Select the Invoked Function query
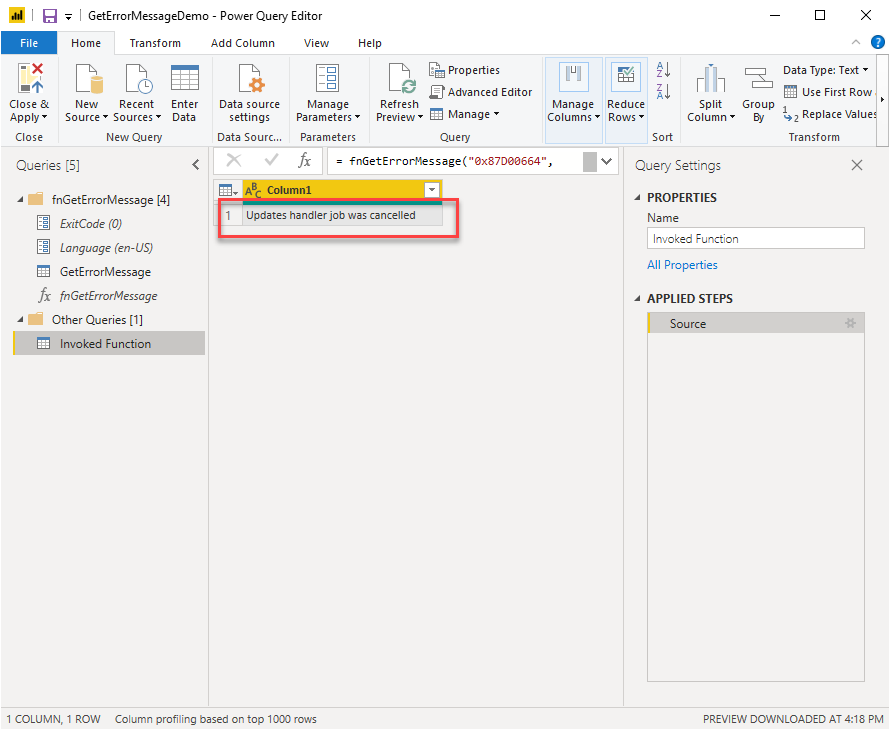890x730 pixels. tap(109, 343)
